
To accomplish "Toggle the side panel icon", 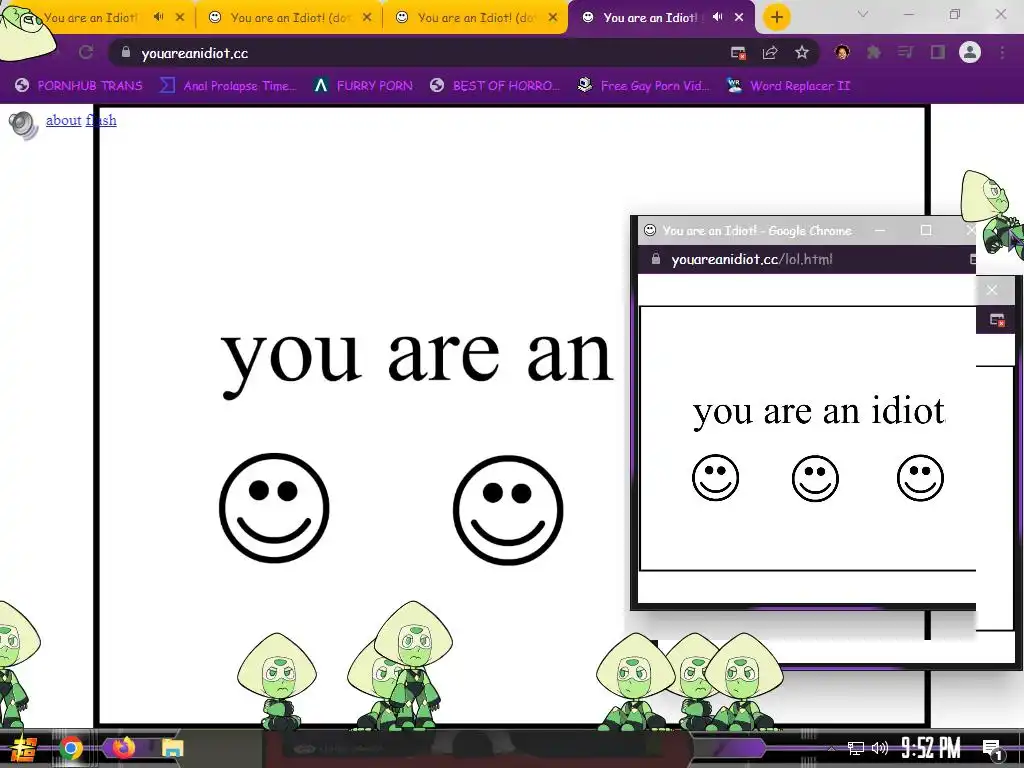I will click(938, 52).
